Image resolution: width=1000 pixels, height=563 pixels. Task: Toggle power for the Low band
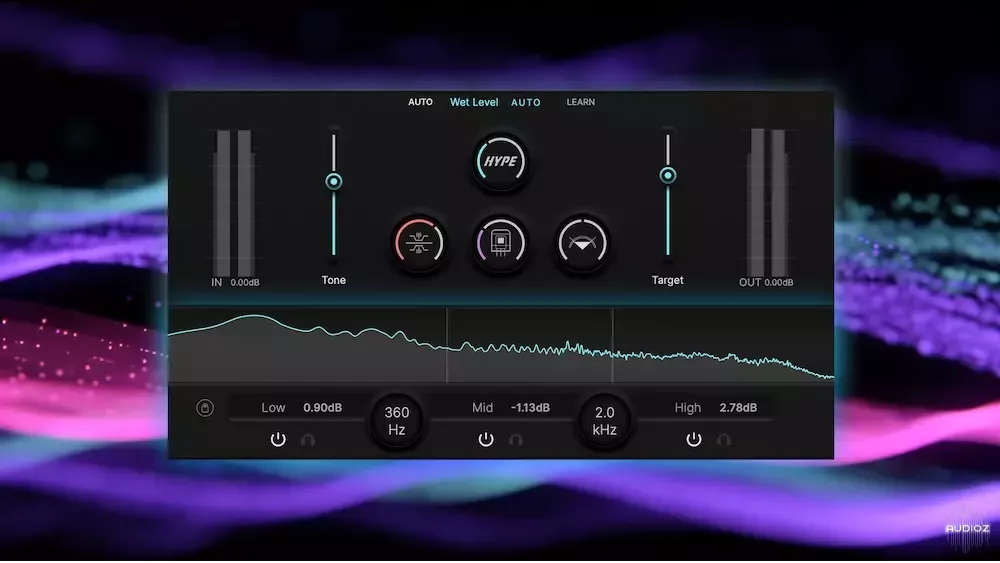pyautogui.click(x=278, y=439)
